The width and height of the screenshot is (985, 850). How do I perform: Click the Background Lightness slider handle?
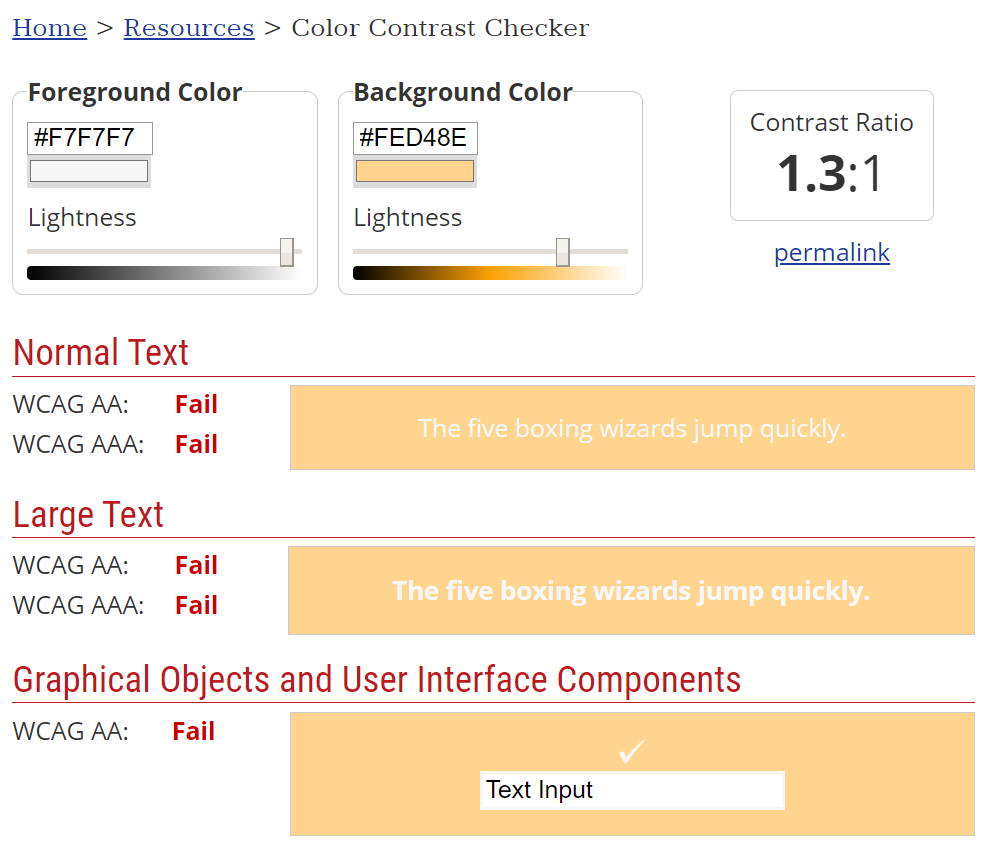coord(563,252)
